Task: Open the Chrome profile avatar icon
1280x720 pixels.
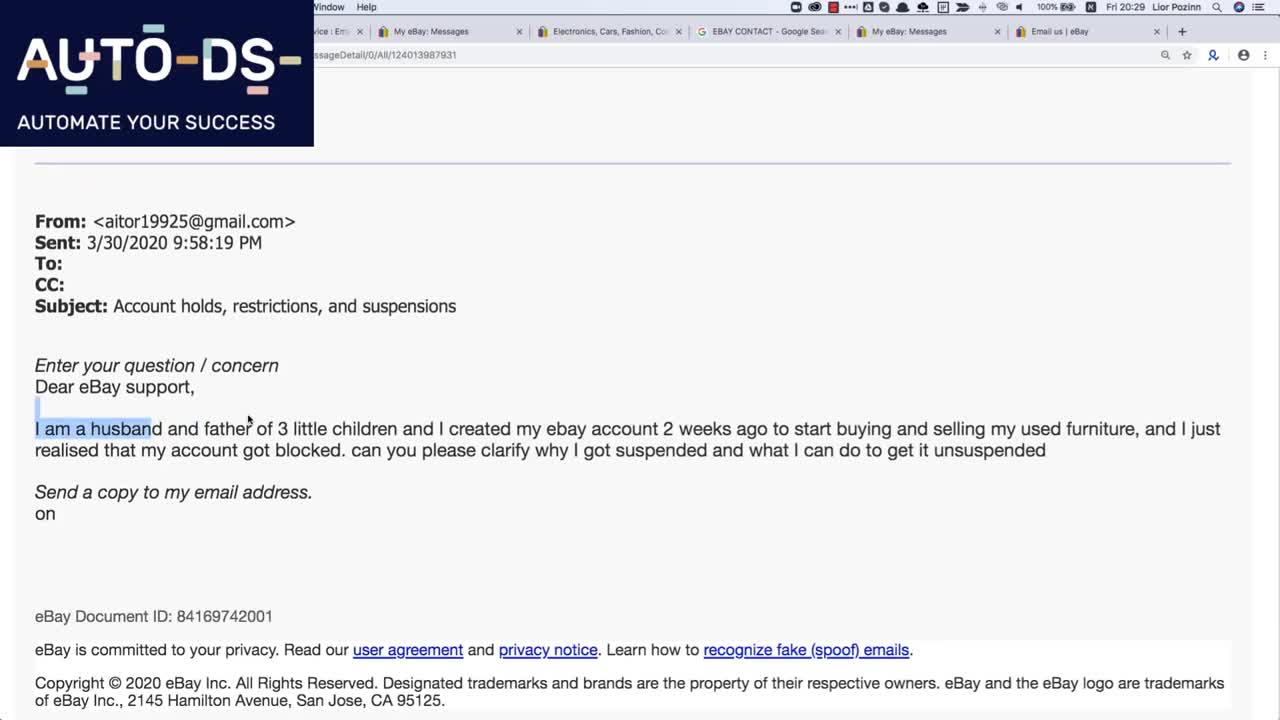Action: click(1243, 55)
